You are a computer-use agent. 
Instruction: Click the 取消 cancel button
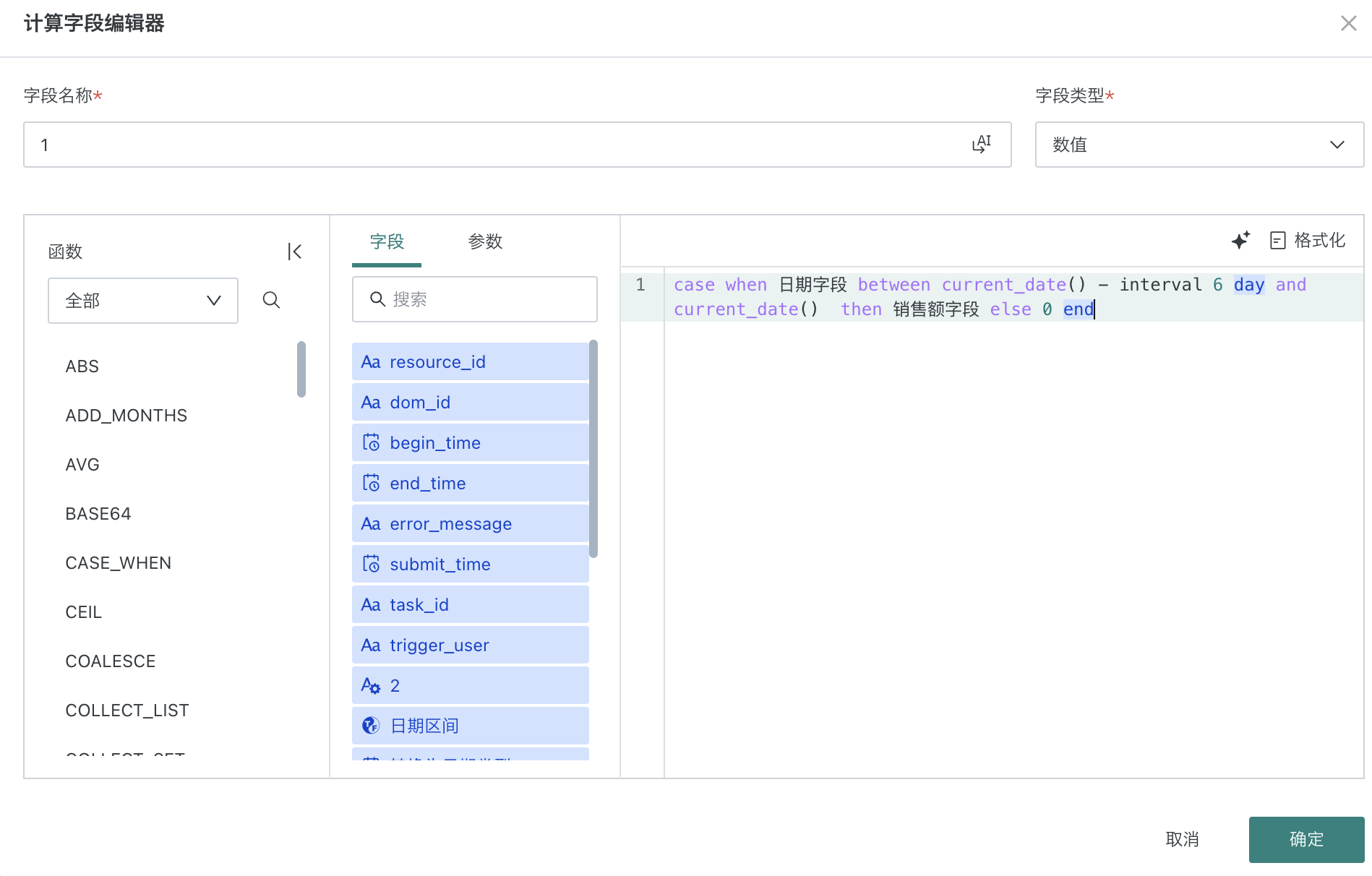coord(1183,839)
